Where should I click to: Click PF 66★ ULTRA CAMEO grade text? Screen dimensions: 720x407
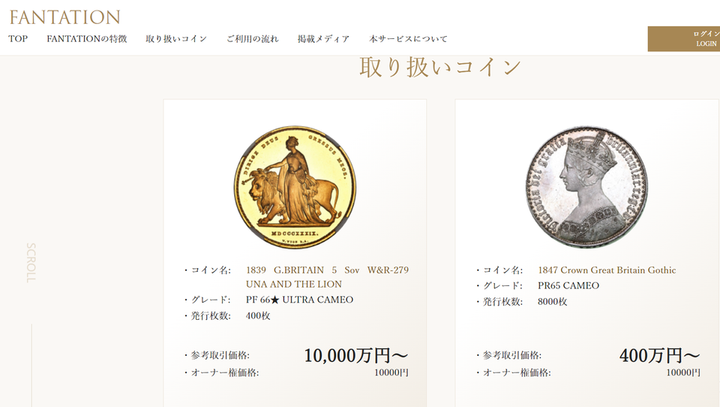coord(299,300)
